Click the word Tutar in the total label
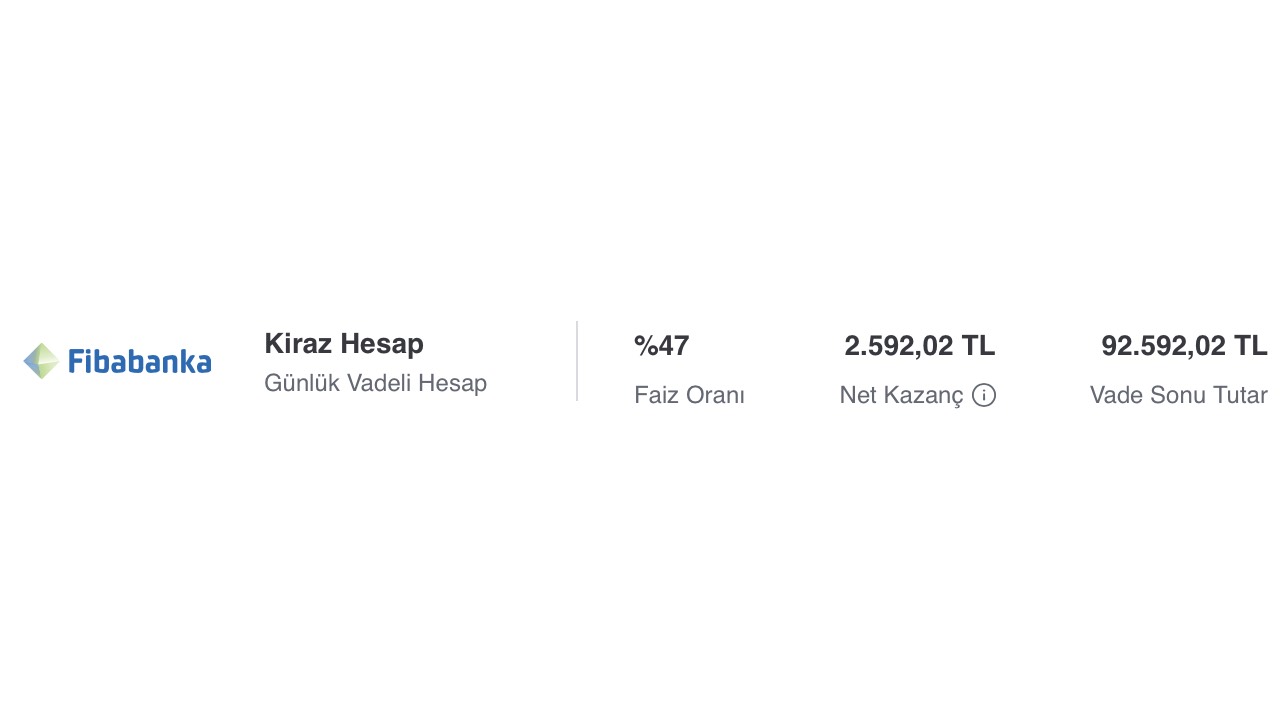Viewport: 1280px width, 720px height. point(1238,395)
